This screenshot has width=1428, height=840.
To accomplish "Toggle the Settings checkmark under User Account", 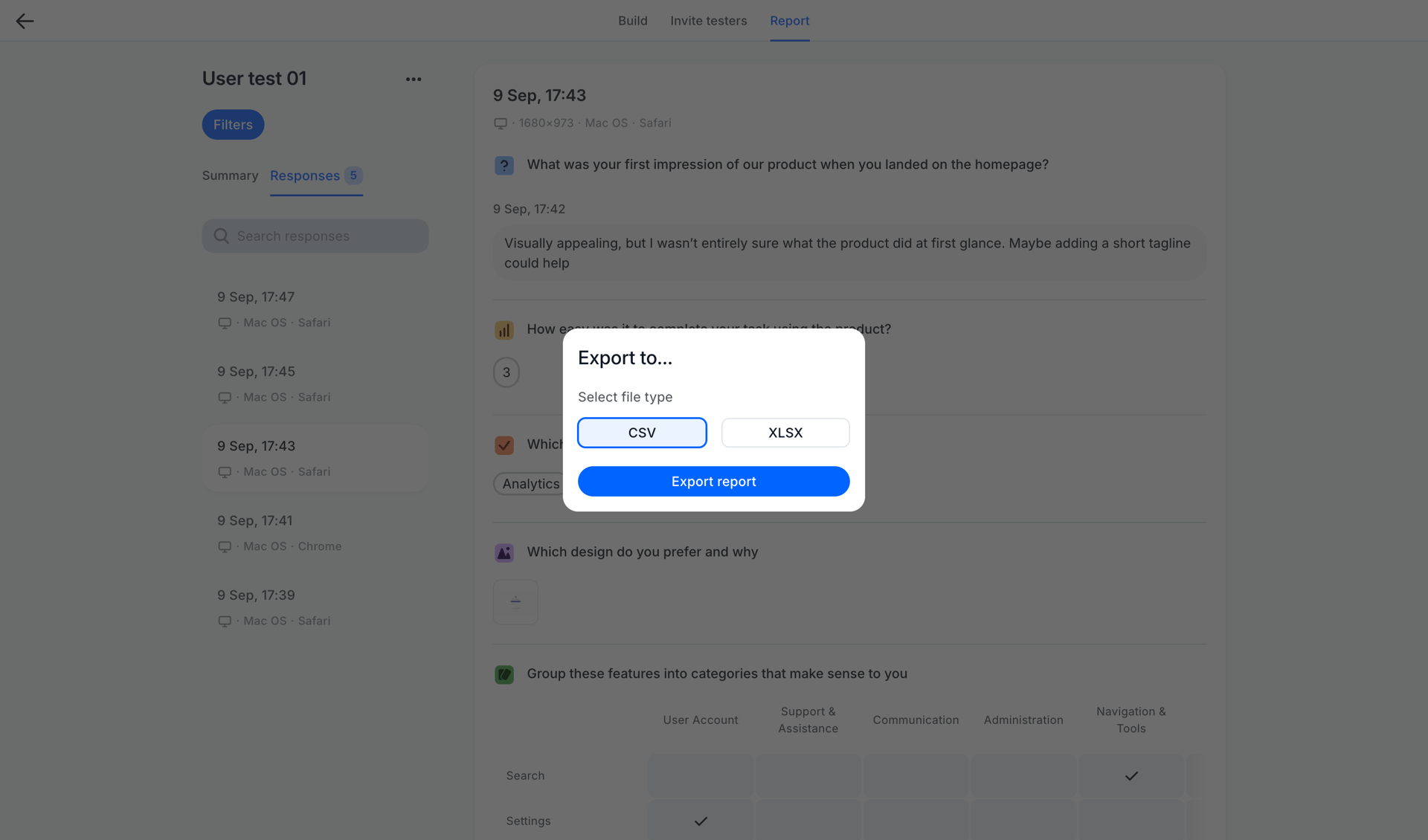I will click(700, 821).
